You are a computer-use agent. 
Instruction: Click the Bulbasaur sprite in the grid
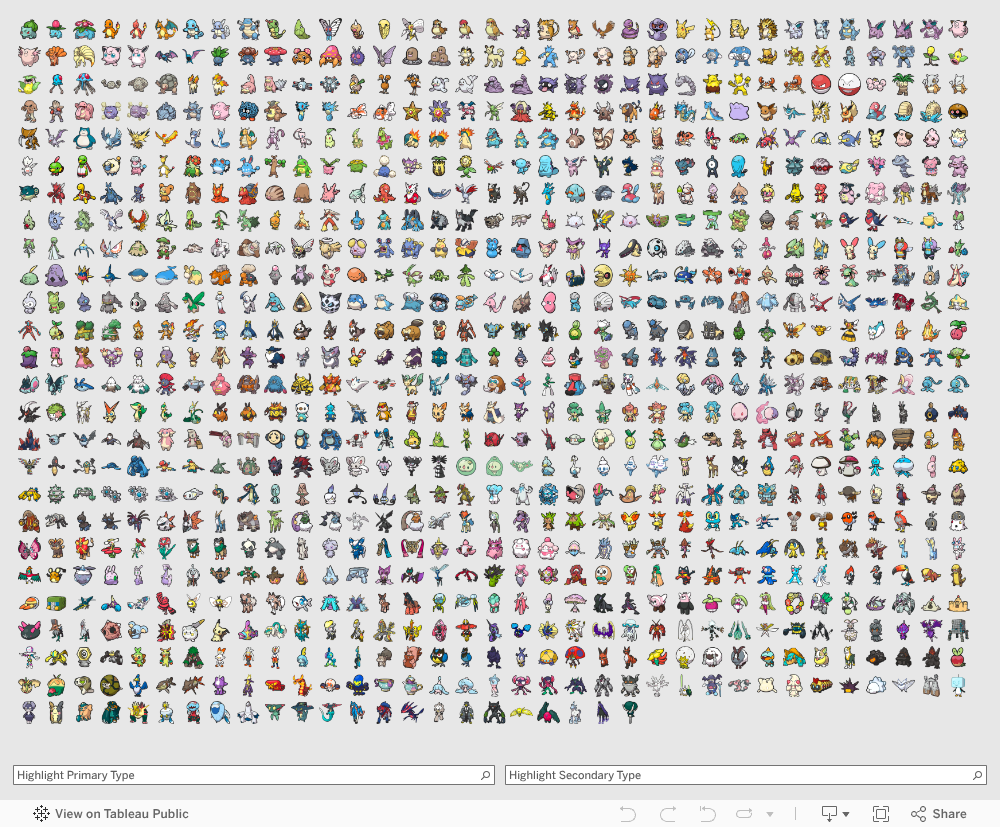29,27
